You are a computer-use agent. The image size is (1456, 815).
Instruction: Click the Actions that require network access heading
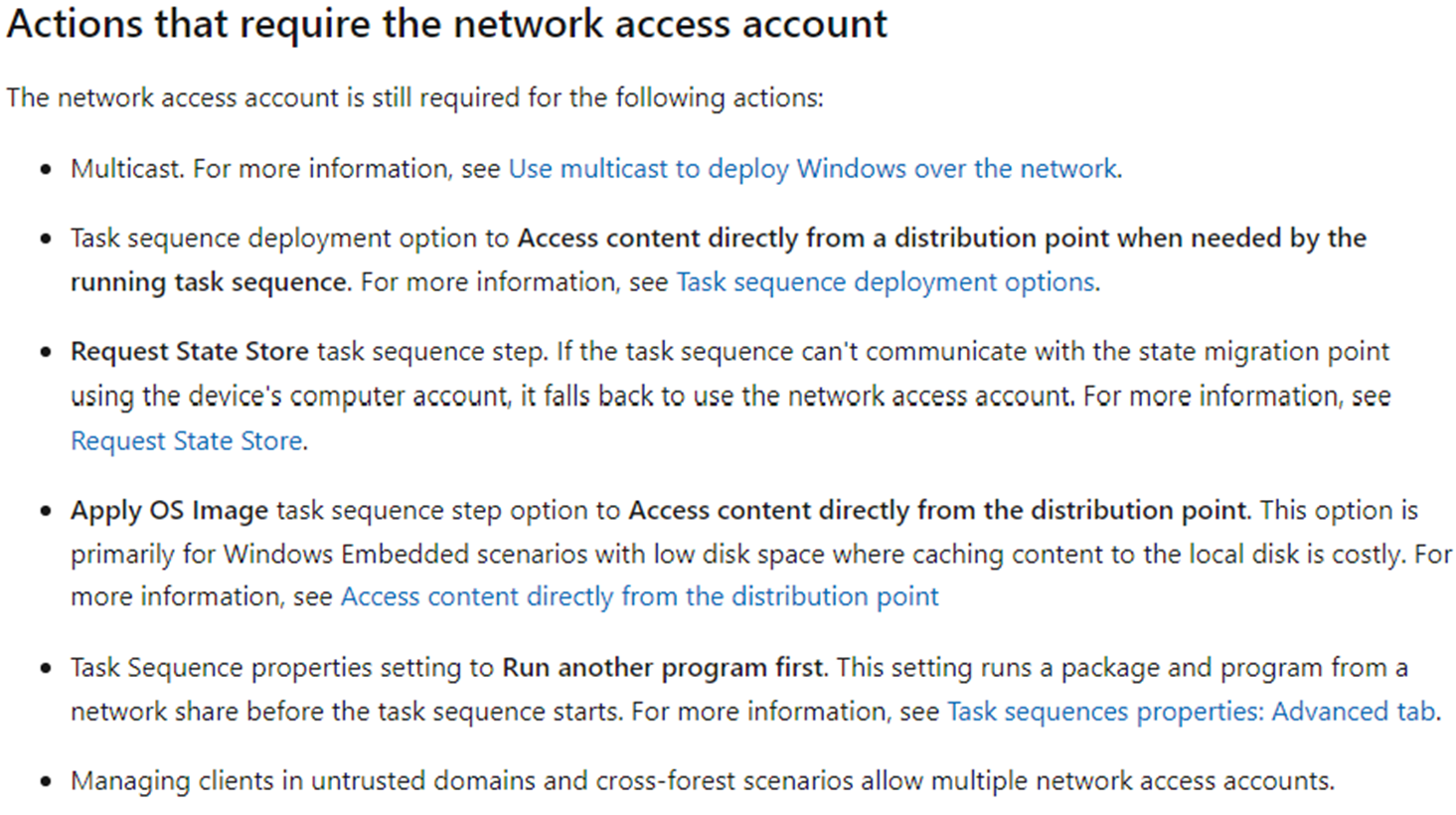(x=446, y=24)
